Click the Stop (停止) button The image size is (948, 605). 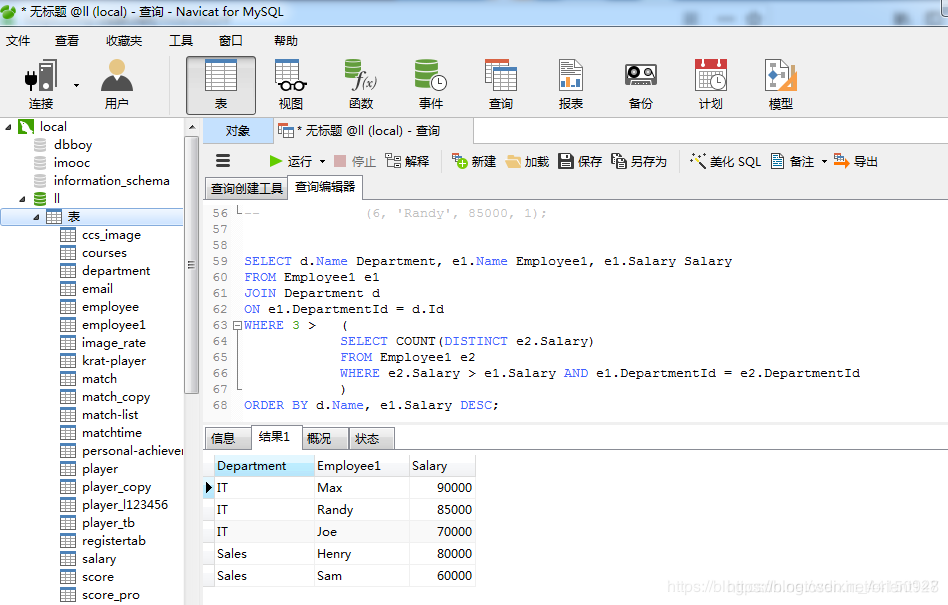[355, 161]
